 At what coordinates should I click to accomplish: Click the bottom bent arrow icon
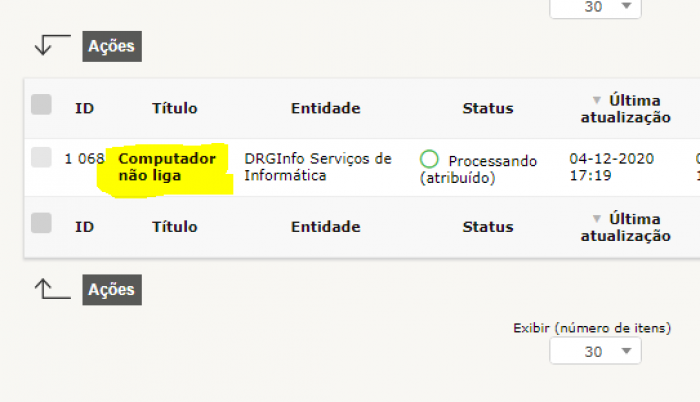point(51,290)
